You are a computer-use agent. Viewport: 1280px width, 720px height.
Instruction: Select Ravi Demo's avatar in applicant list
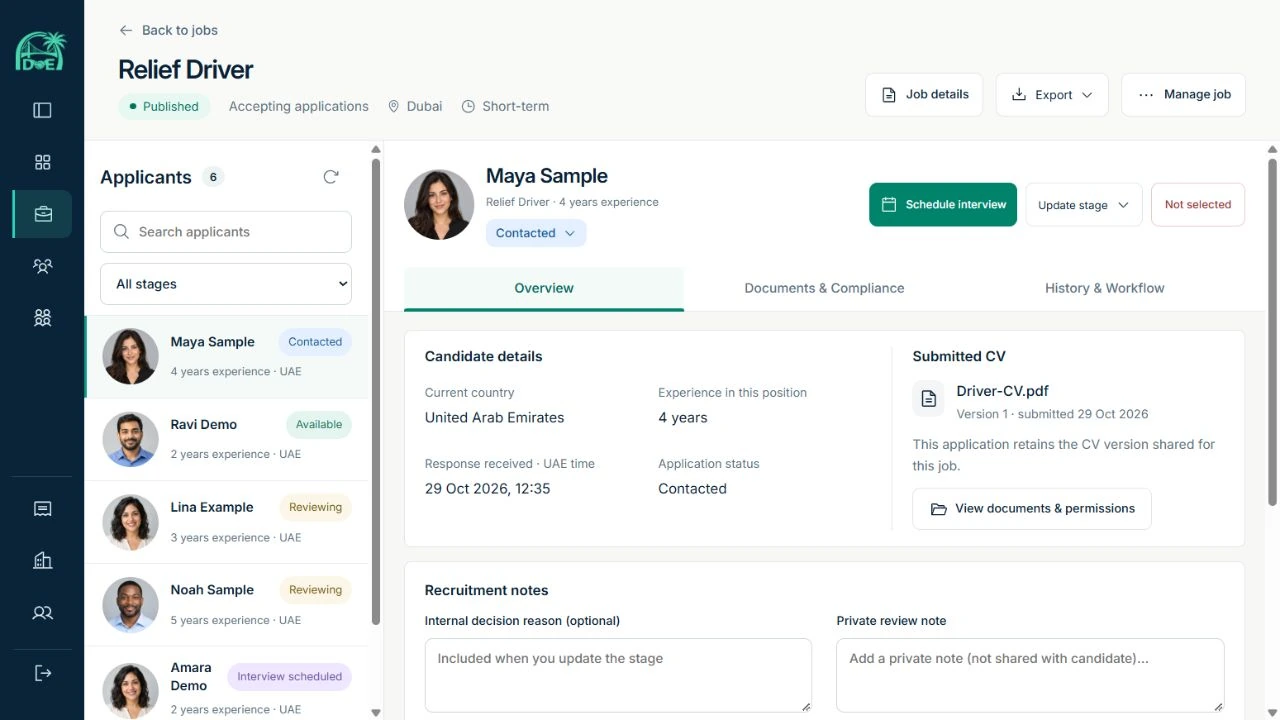130,439
